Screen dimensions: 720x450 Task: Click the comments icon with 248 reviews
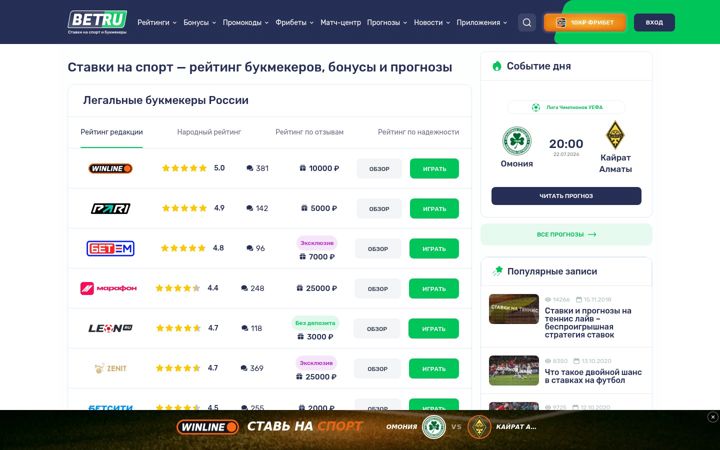pos(244,288)
